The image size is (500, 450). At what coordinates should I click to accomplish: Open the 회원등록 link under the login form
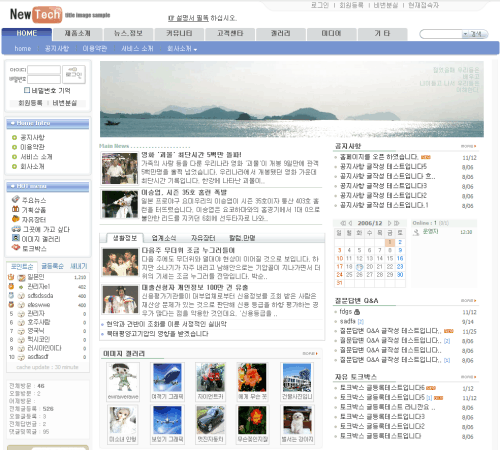click(x=30, y=103)
